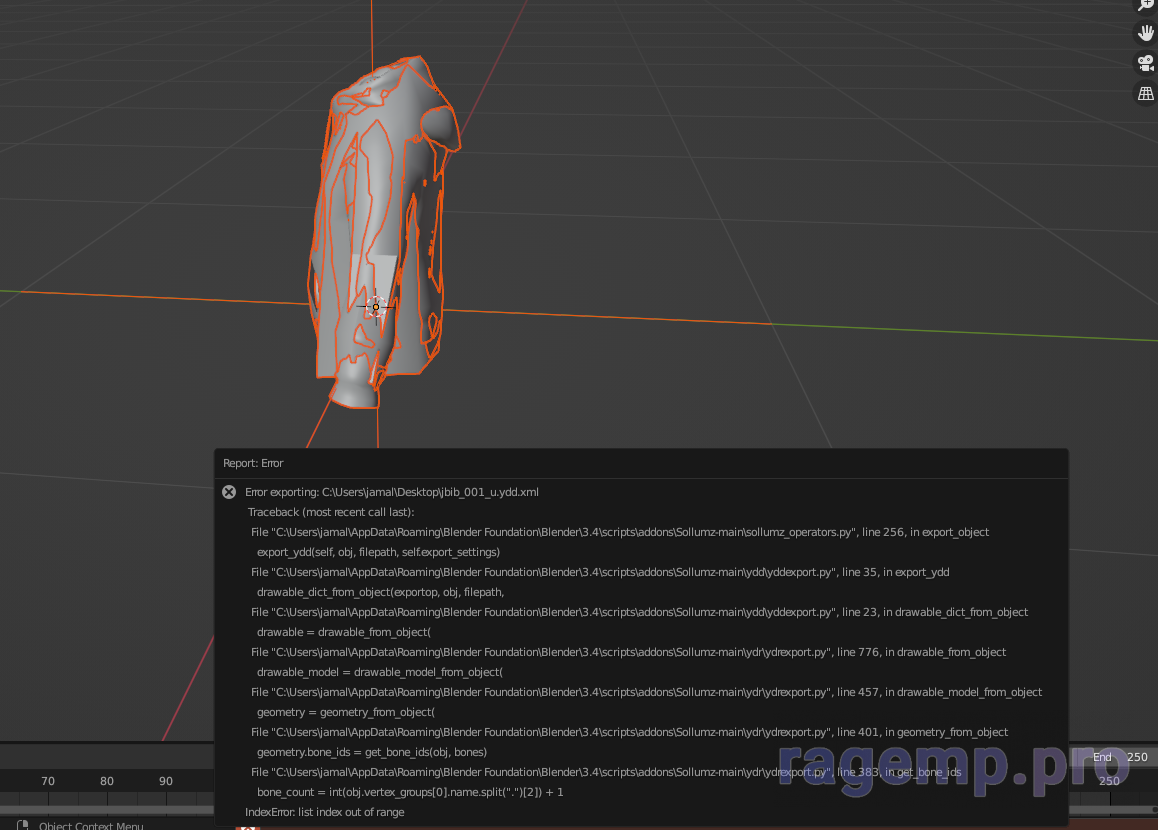Click "IndexError: list index out of range" line
The width and height of the screenshot is (1158, 830).
click(x=324, y=812)
